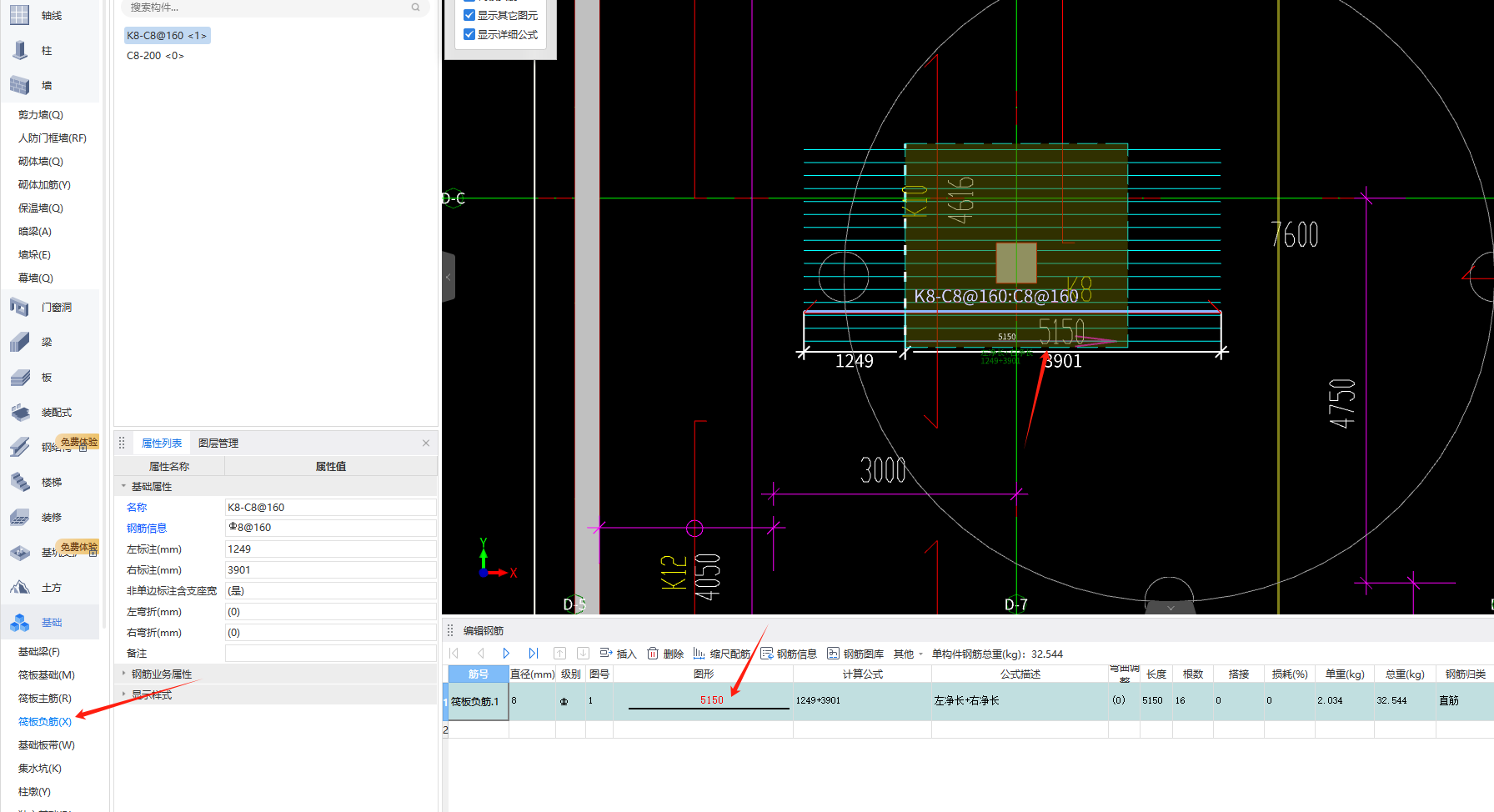Select C8-200 component in list

(x=155, y=56)
